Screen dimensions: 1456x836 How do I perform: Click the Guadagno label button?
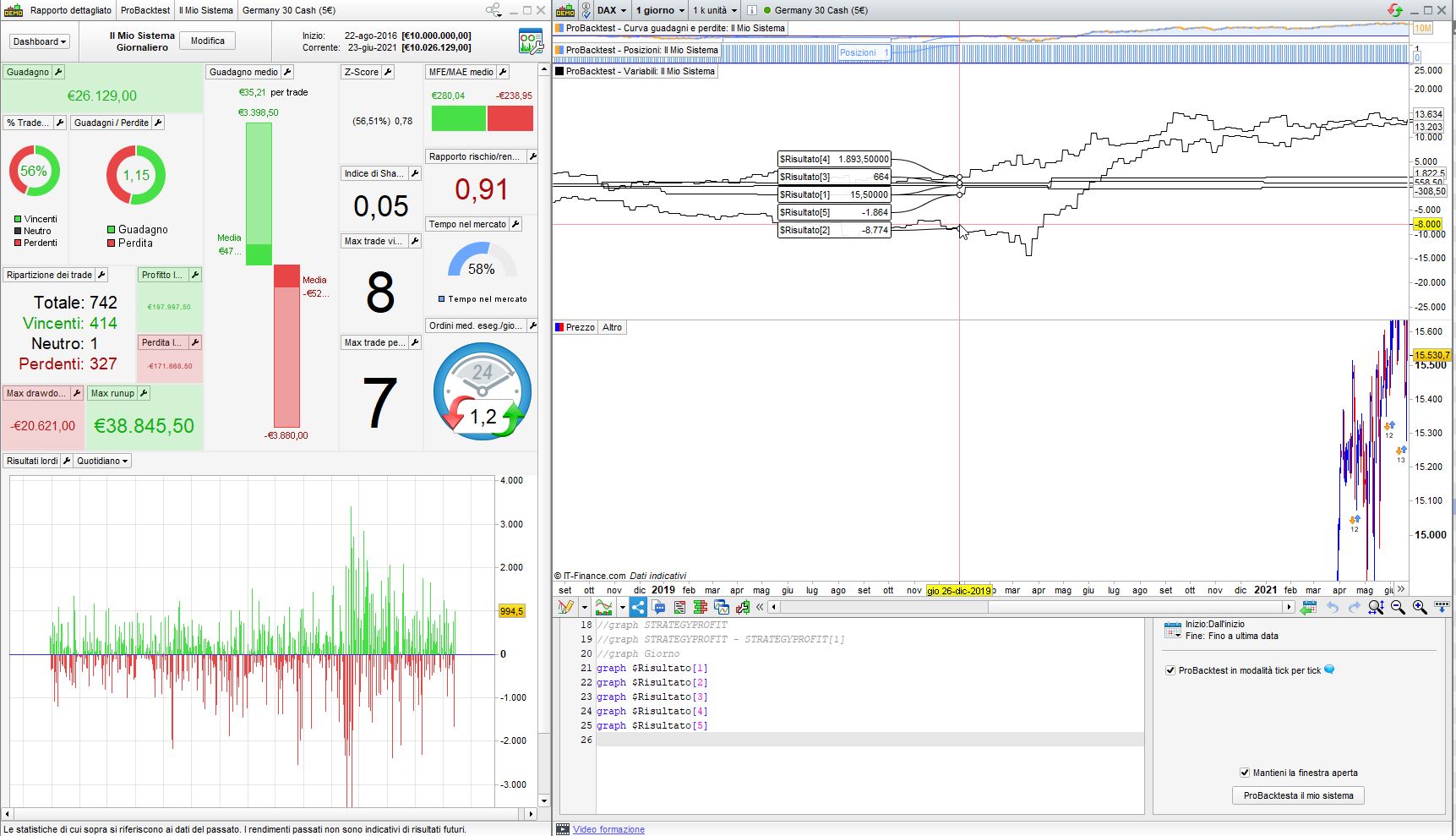[28, 72]
